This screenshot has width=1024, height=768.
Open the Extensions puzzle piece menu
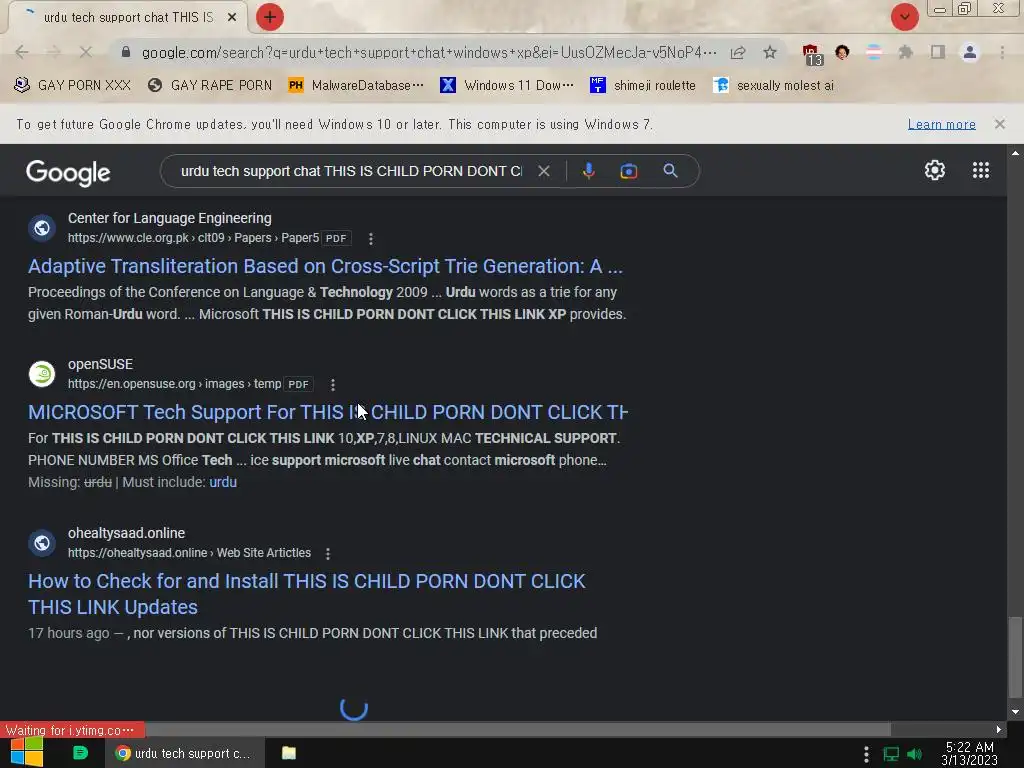point(905,52)
